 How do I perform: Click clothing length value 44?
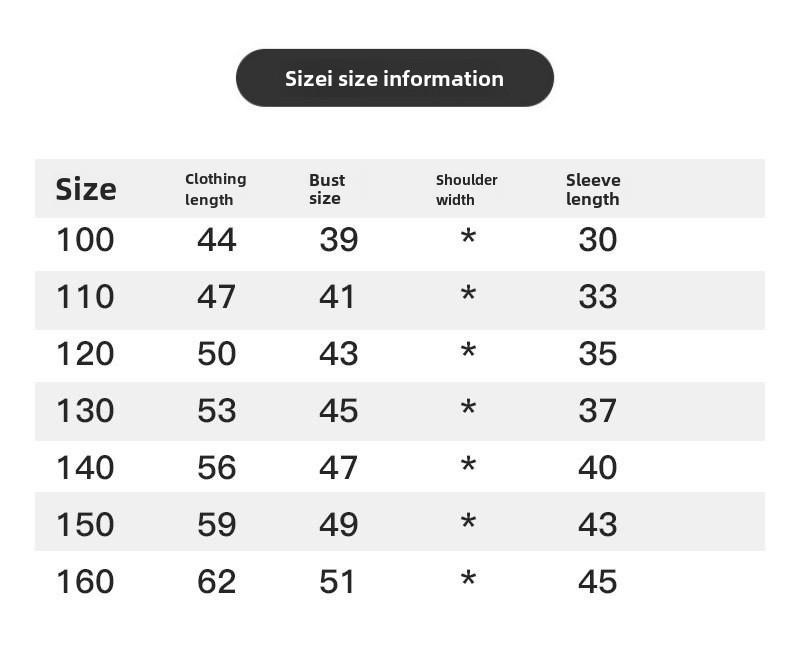[x=217, y=239]
